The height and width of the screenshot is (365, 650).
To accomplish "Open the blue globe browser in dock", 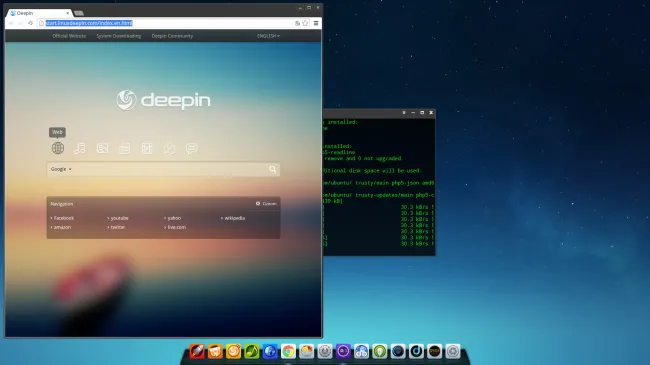I will 270,351.
